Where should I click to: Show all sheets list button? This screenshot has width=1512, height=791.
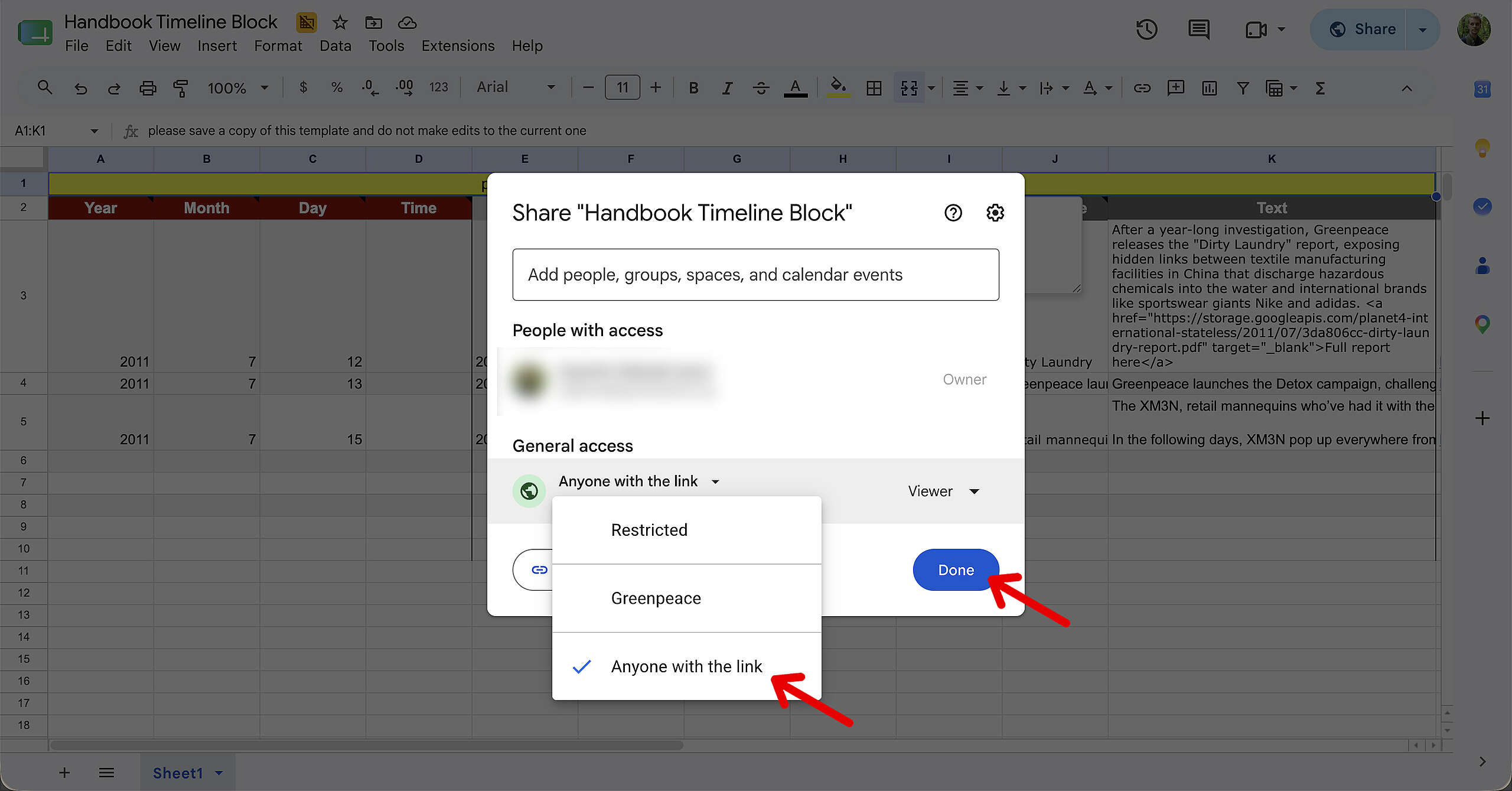pos(106,773)
